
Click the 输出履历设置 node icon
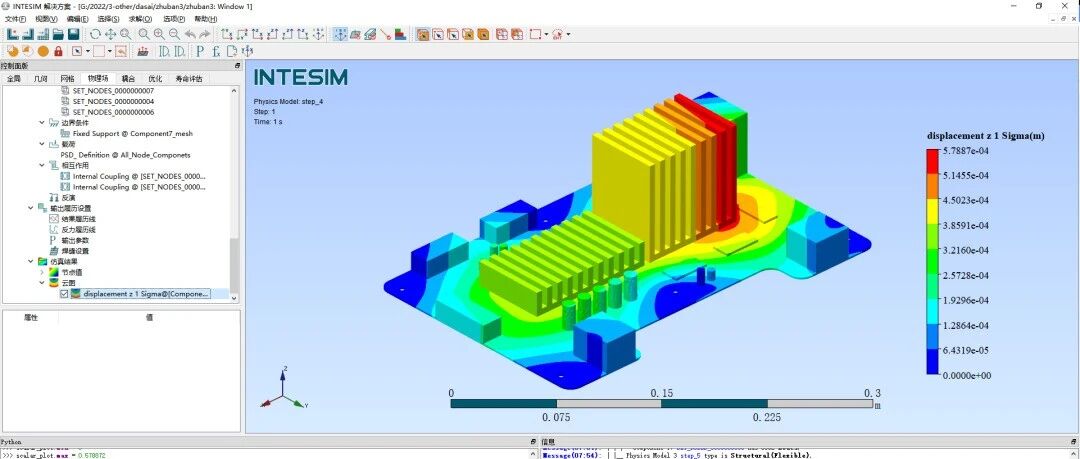click(43, 208)
